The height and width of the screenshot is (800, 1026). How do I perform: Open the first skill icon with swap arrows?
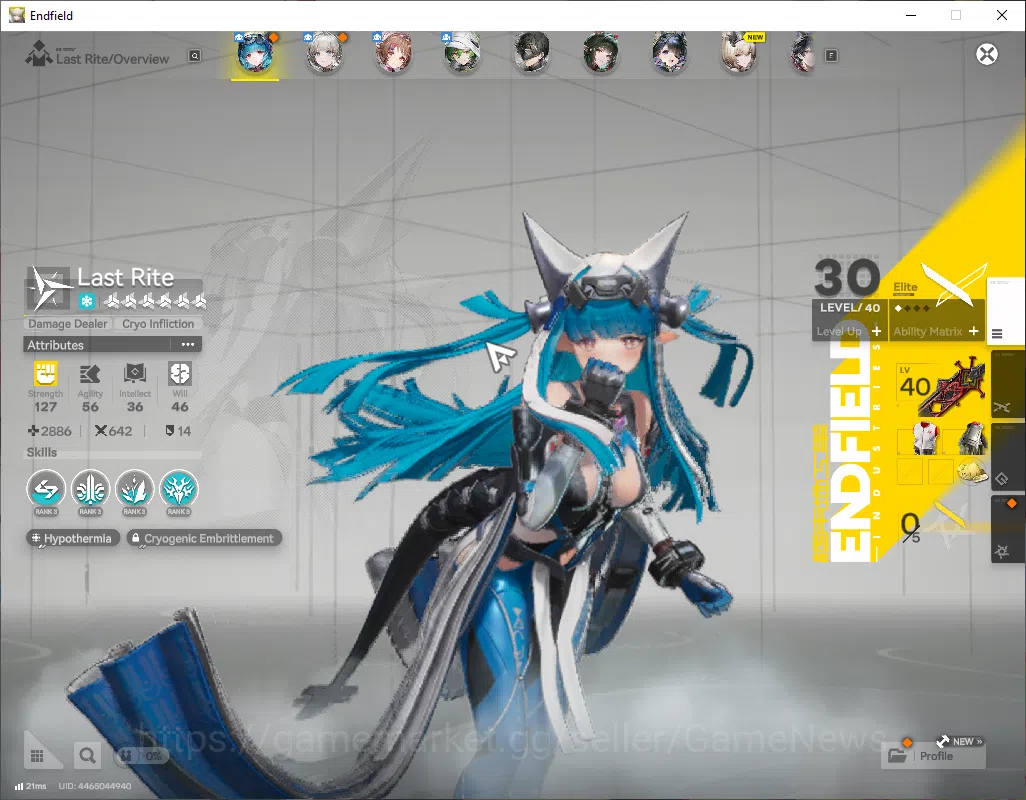(46, 490)
